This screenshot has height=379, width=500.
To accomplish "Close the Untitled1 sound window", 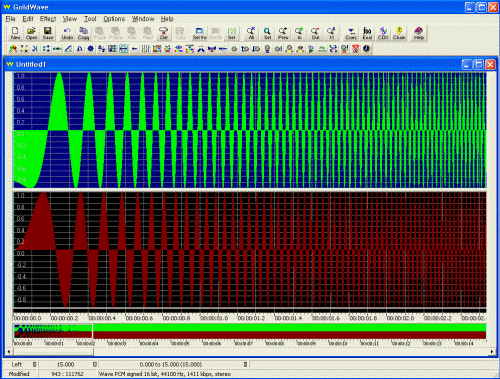I will tap(490, 64).
